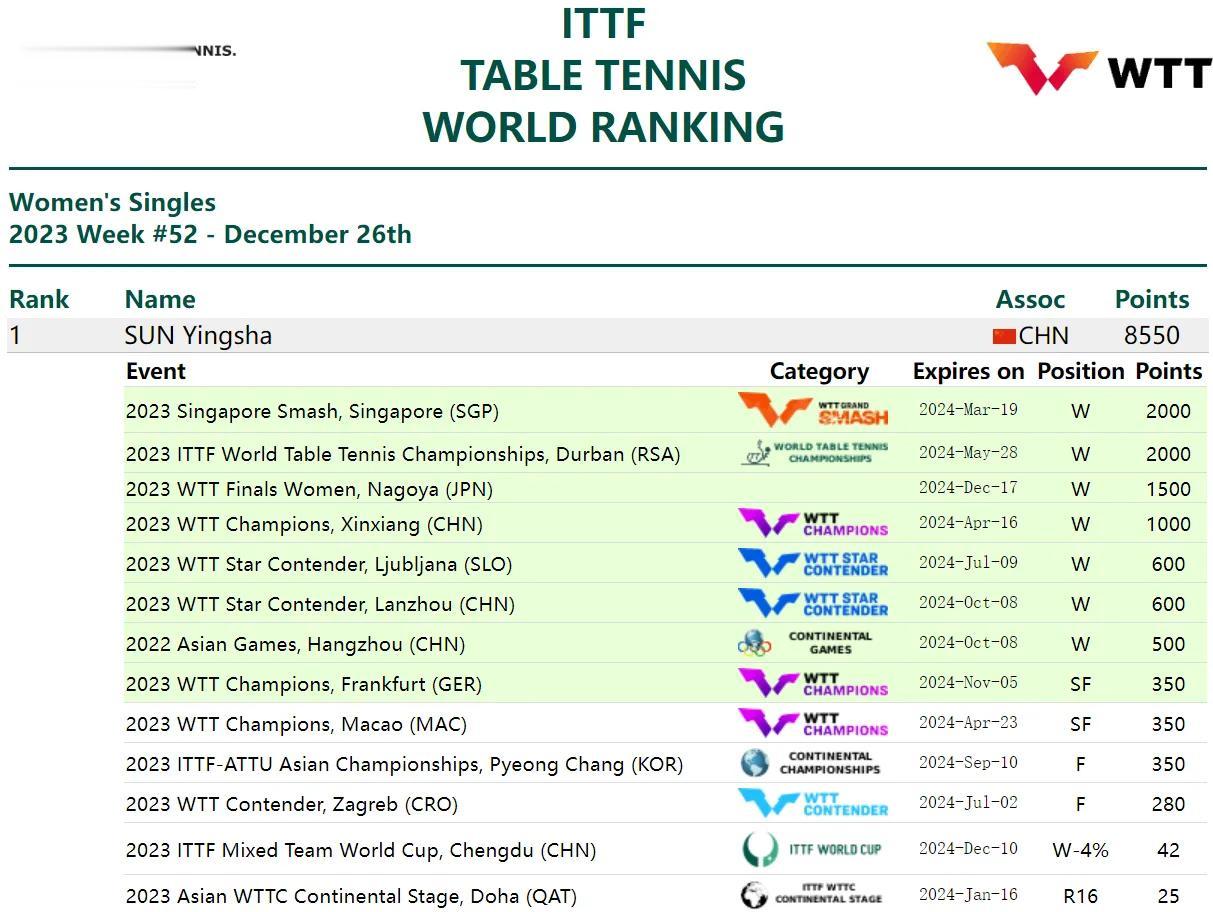Viewport: 1213px width, 912px height.
Task: Click 2023 WTT Champions, Xinxiang (CHN) event
Action: pos(304,524)
